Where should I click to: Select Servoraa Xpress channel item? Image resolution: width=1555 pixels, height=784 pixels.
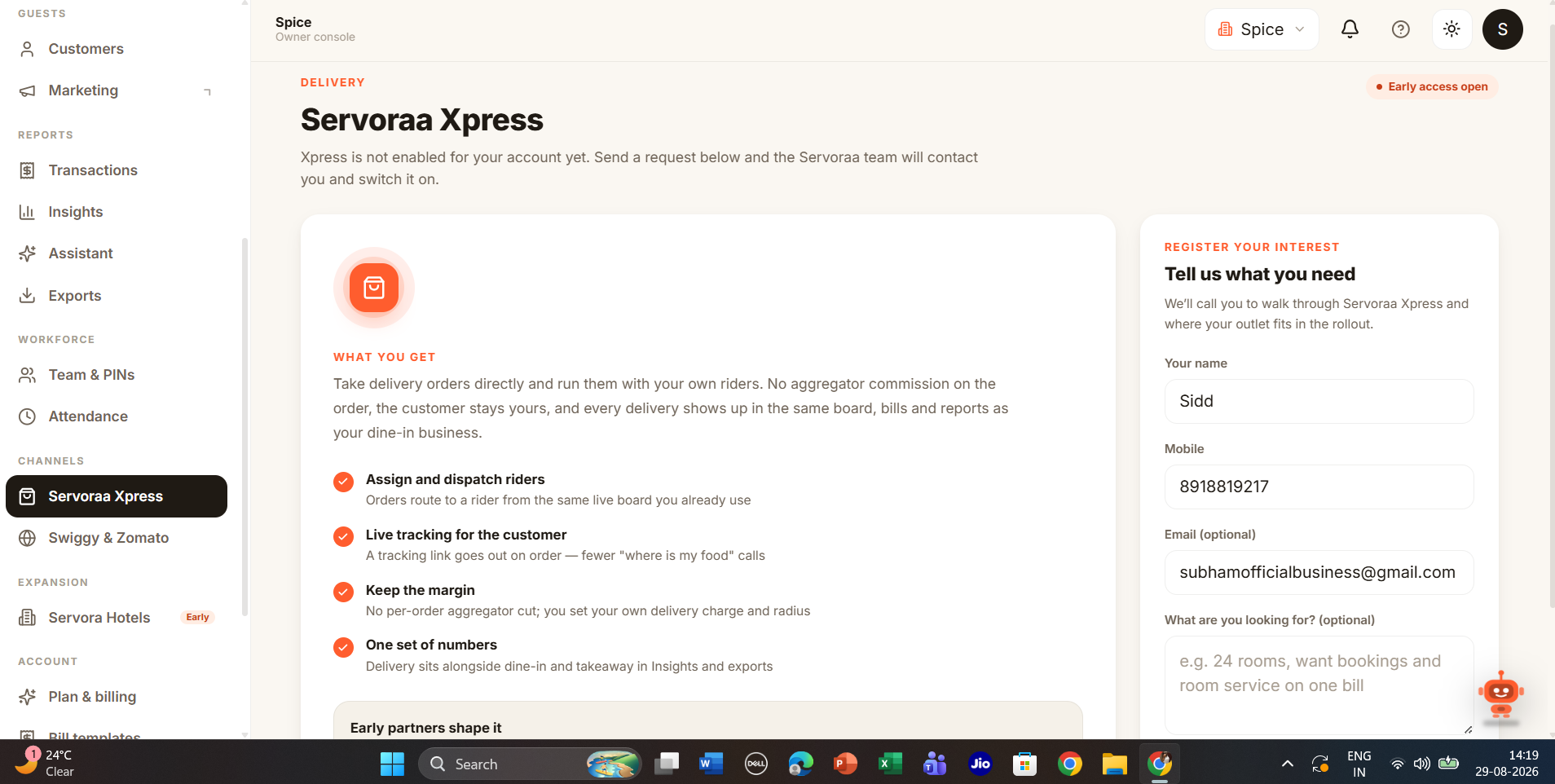pos(117,496)
